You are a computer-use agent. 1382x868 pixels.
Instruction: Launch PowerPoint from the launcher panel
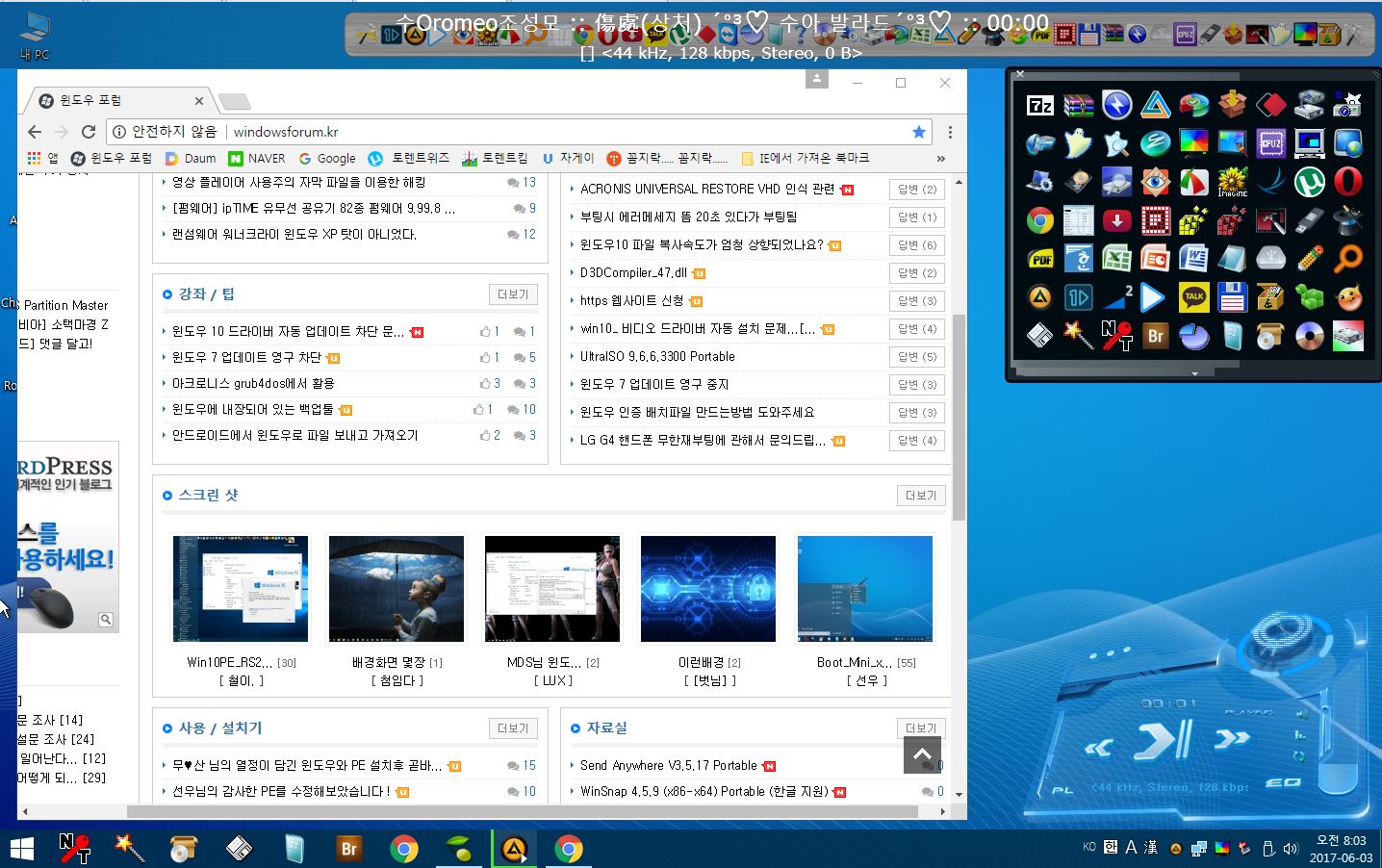(x=1156, y=259)
